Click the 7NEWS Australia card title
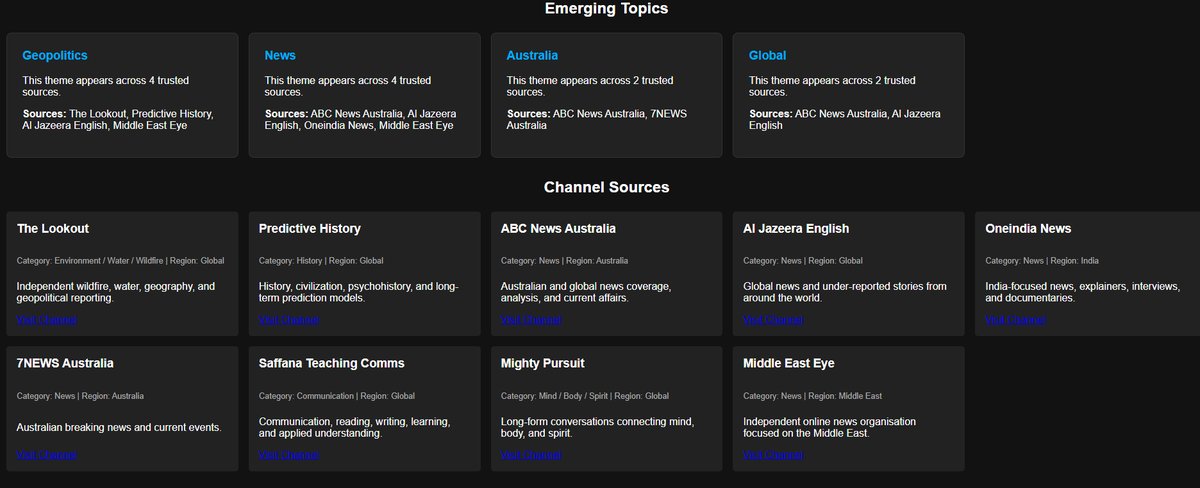 point(65,364)
